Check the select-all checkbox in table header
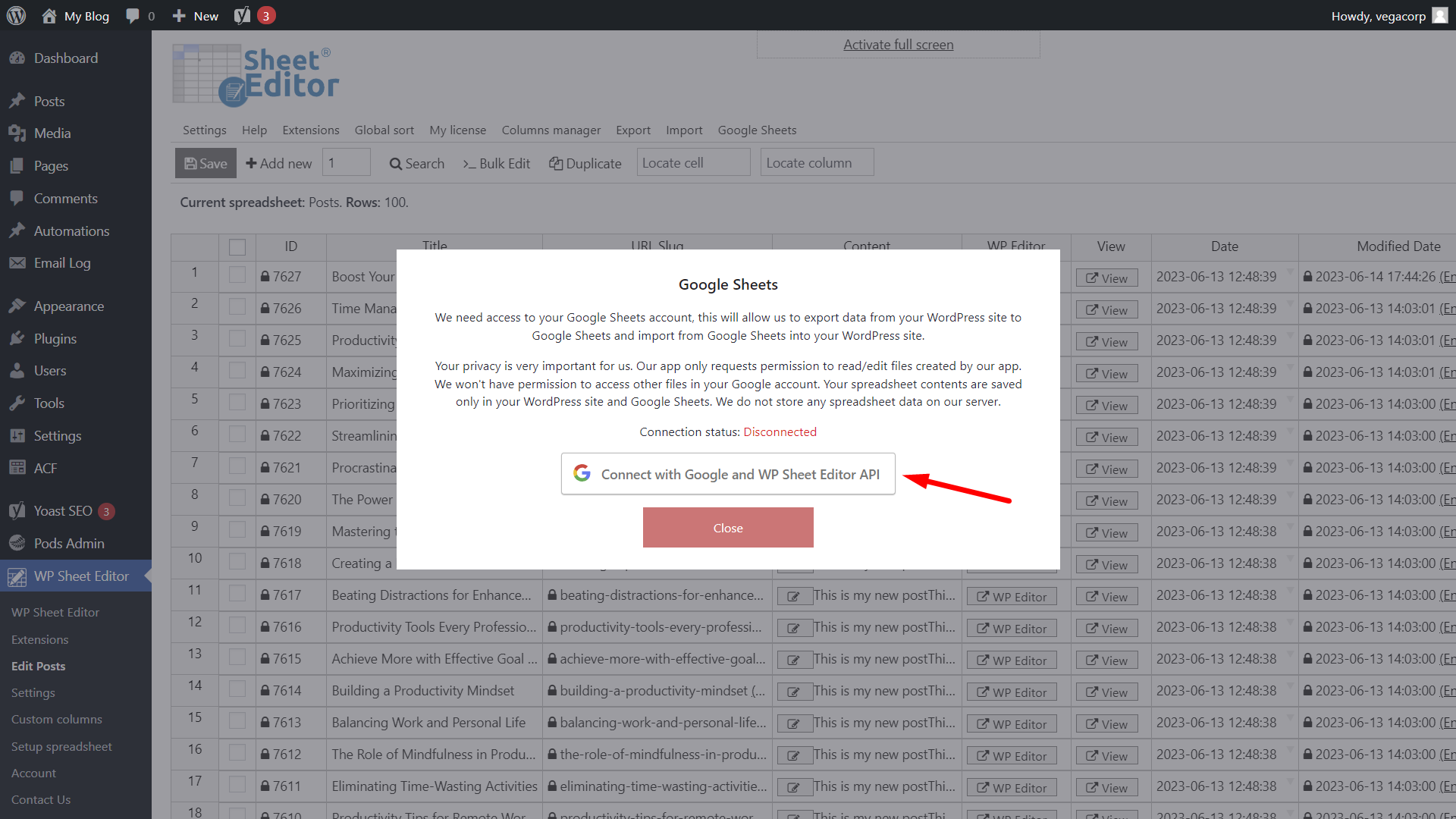The height and width of the screenshot is (819, 1456). [237, 246]
